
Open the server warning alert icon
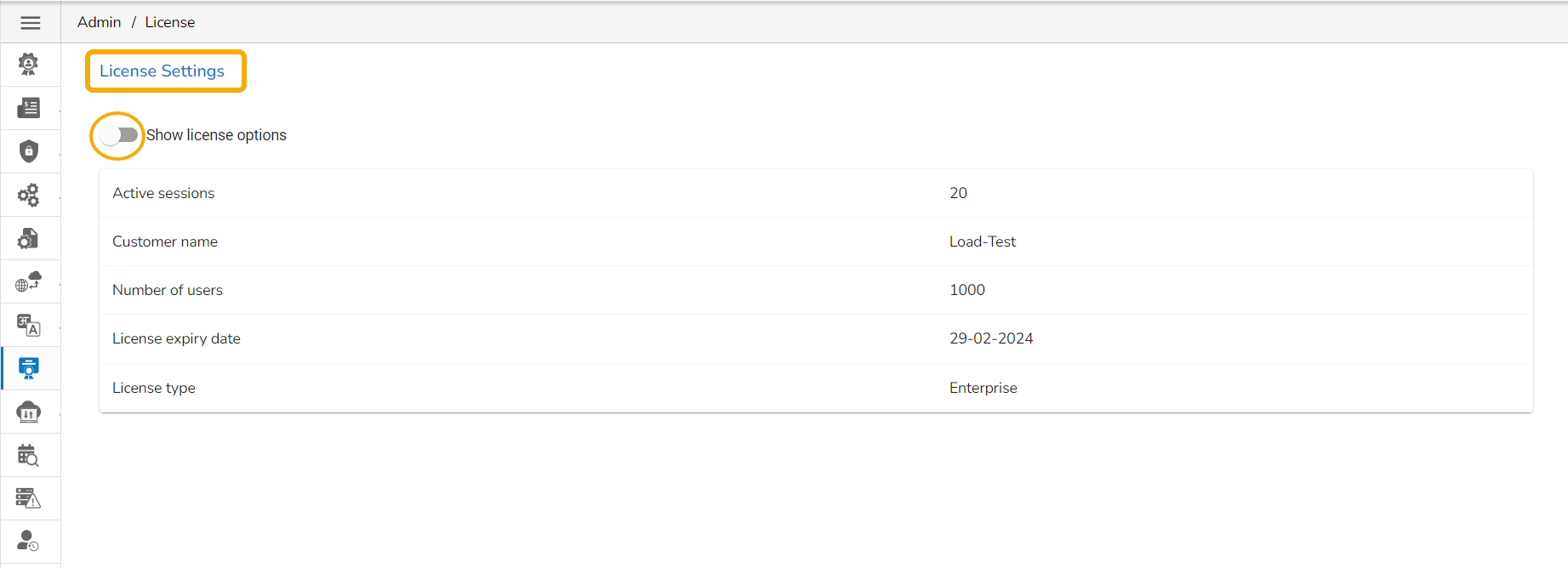(x=29, y=498)
